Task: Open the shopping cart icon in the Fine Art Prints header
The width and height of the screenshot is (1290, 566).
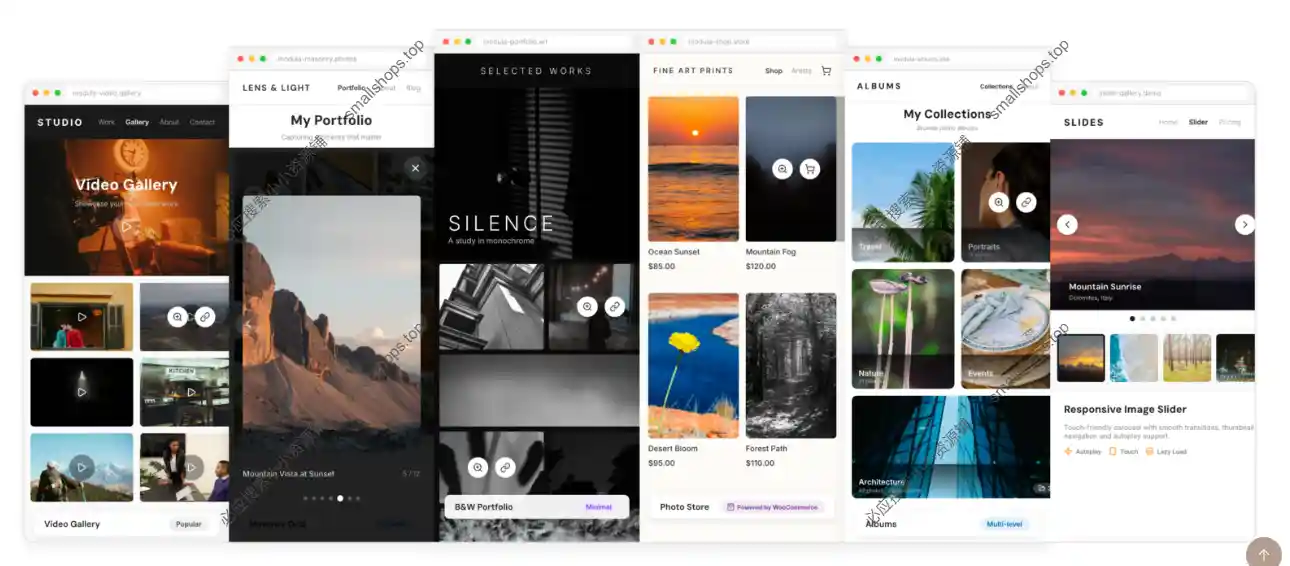Action: pyautogui.click(x=826, y=71)
